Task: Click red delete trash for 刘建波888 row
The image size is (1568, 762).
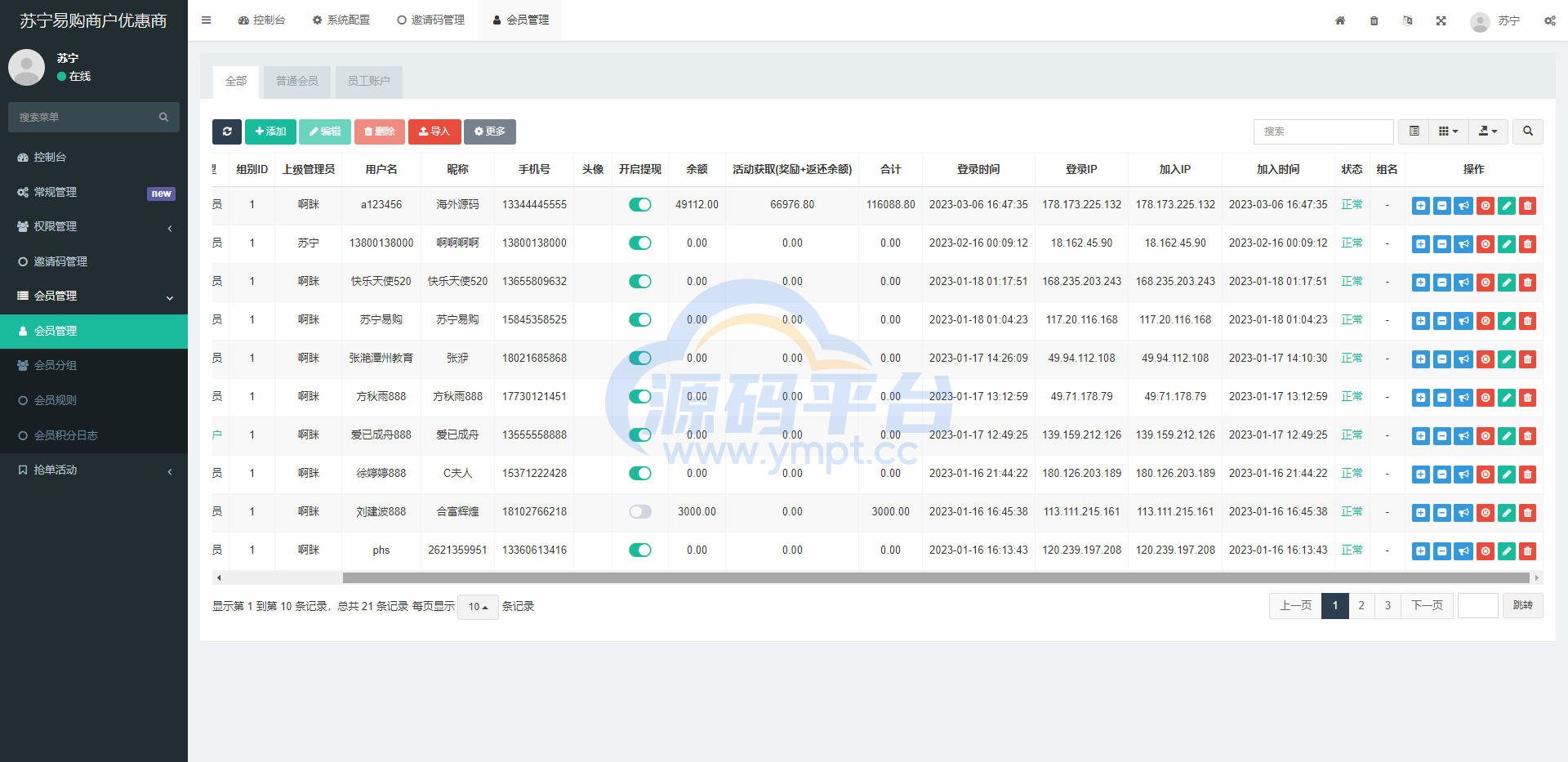Action: pos(1528,513)
